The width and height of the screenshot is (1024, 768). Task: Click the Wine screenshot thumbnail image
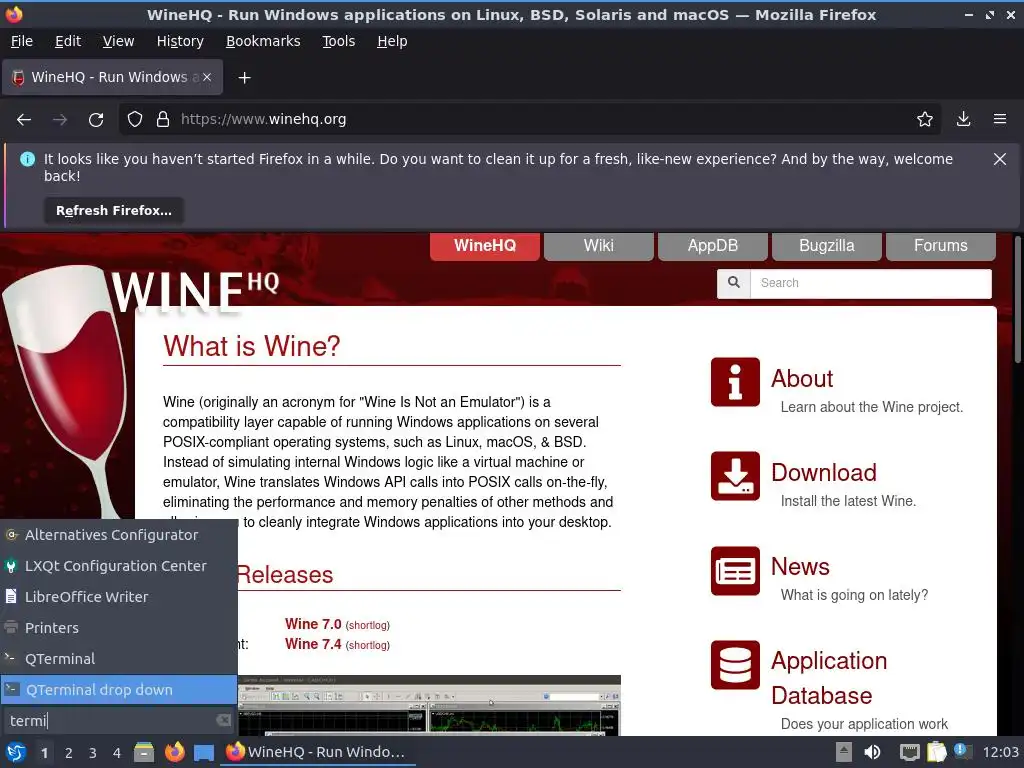429,705
